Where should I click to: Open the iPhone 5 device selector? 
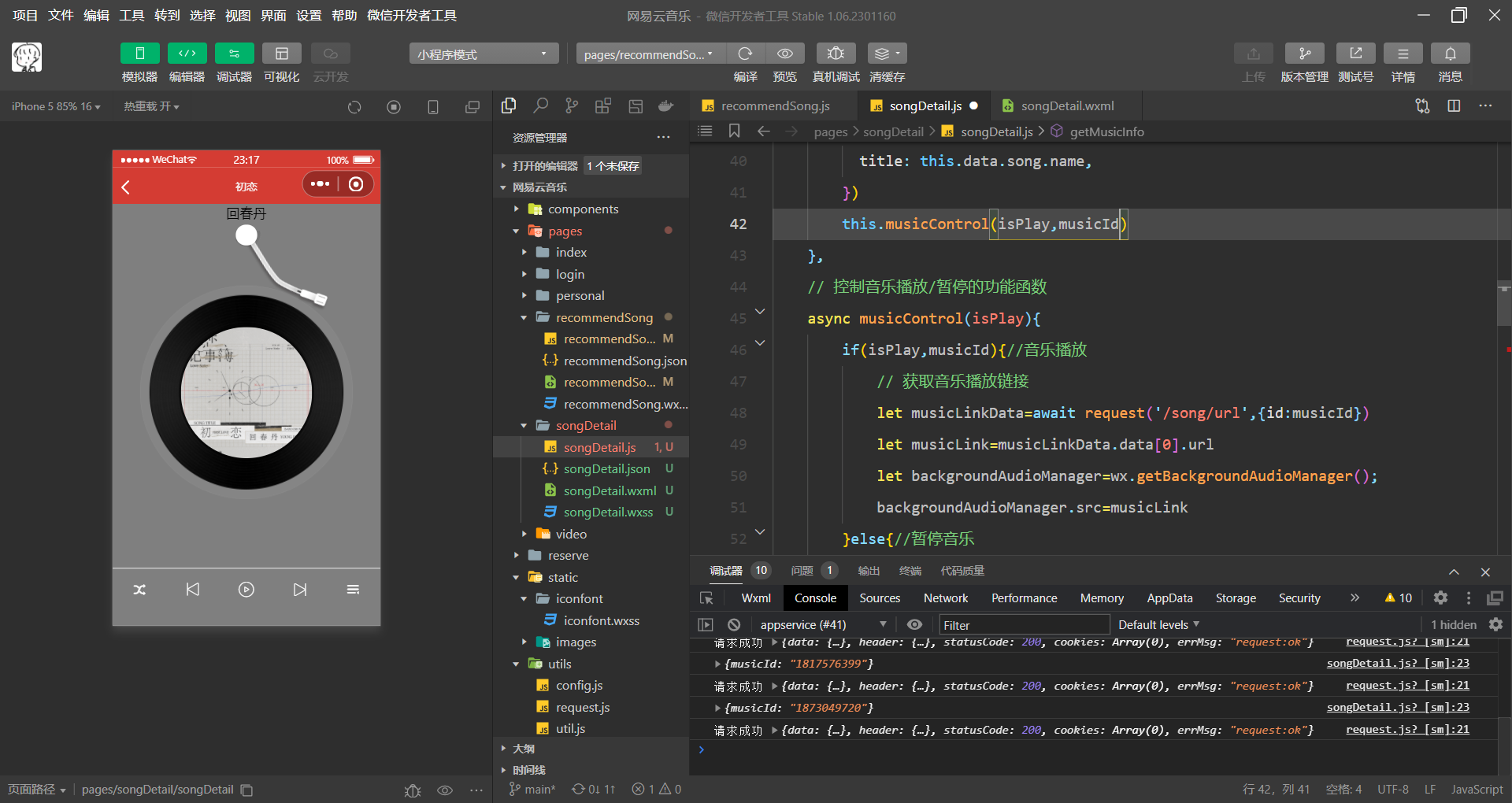(56, 106)
